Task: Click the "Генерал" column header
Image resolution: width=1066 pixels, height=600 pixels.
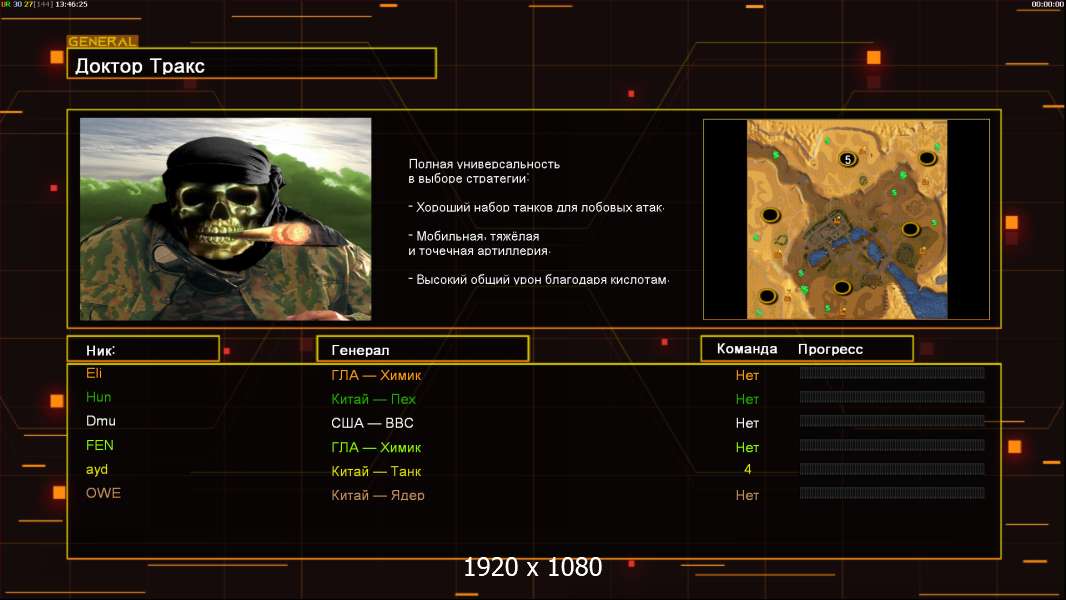Action: point(422,349)
